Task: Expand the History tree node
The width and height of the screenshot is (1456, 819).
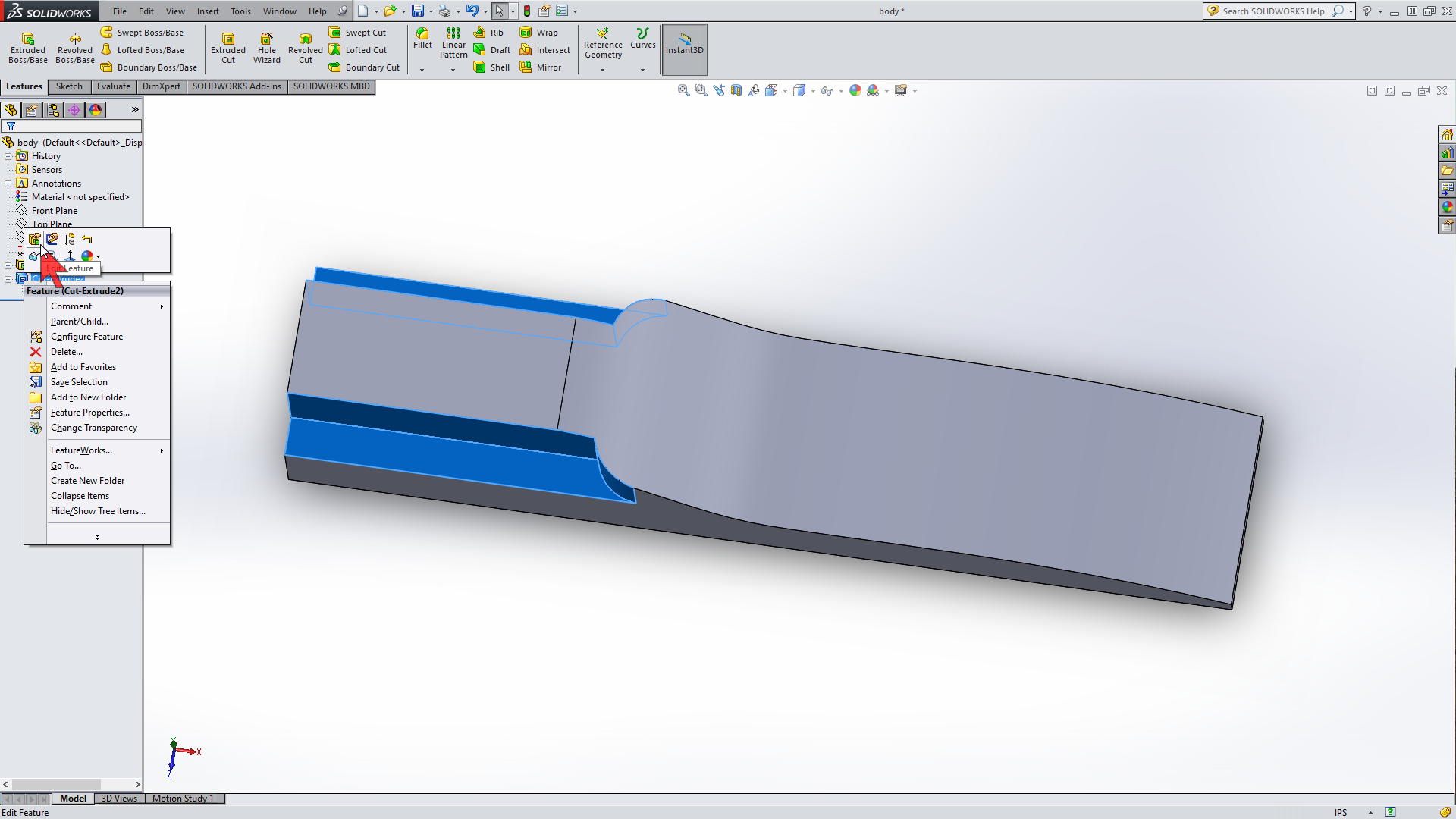Action: [8, 155]
